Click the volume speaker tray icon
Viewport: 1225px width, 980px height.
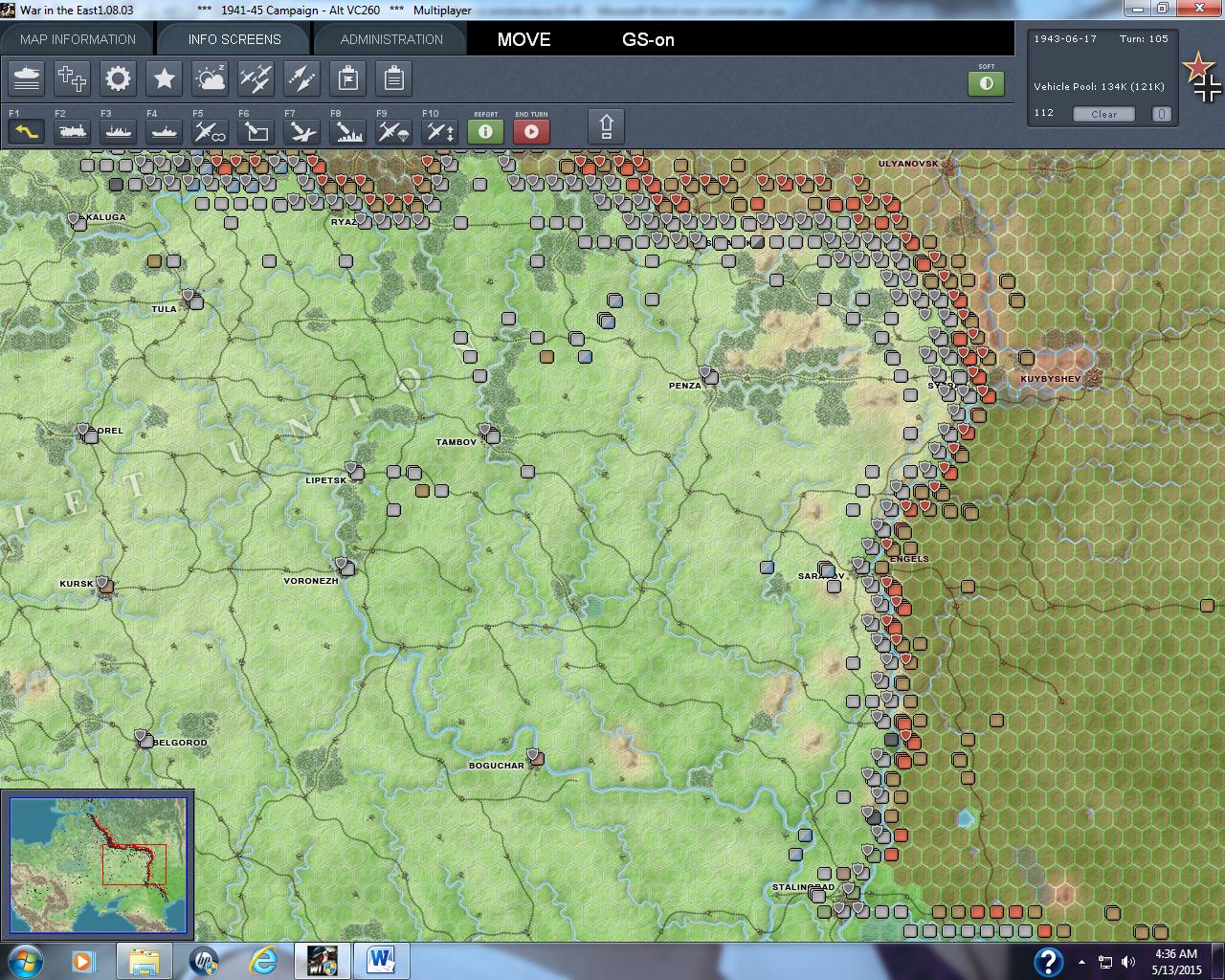coord(1128,962)
